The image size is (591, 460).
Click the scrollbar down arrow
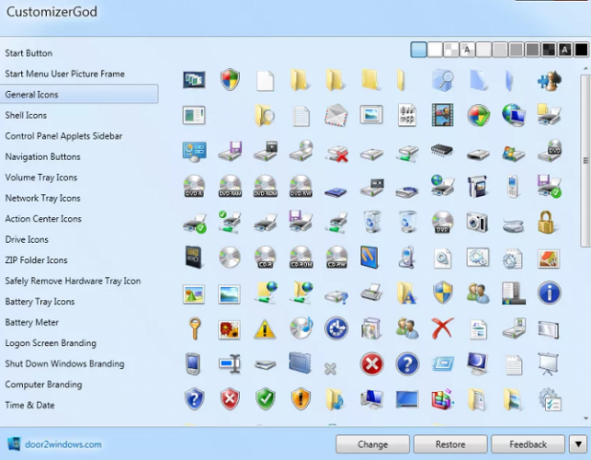586,418
